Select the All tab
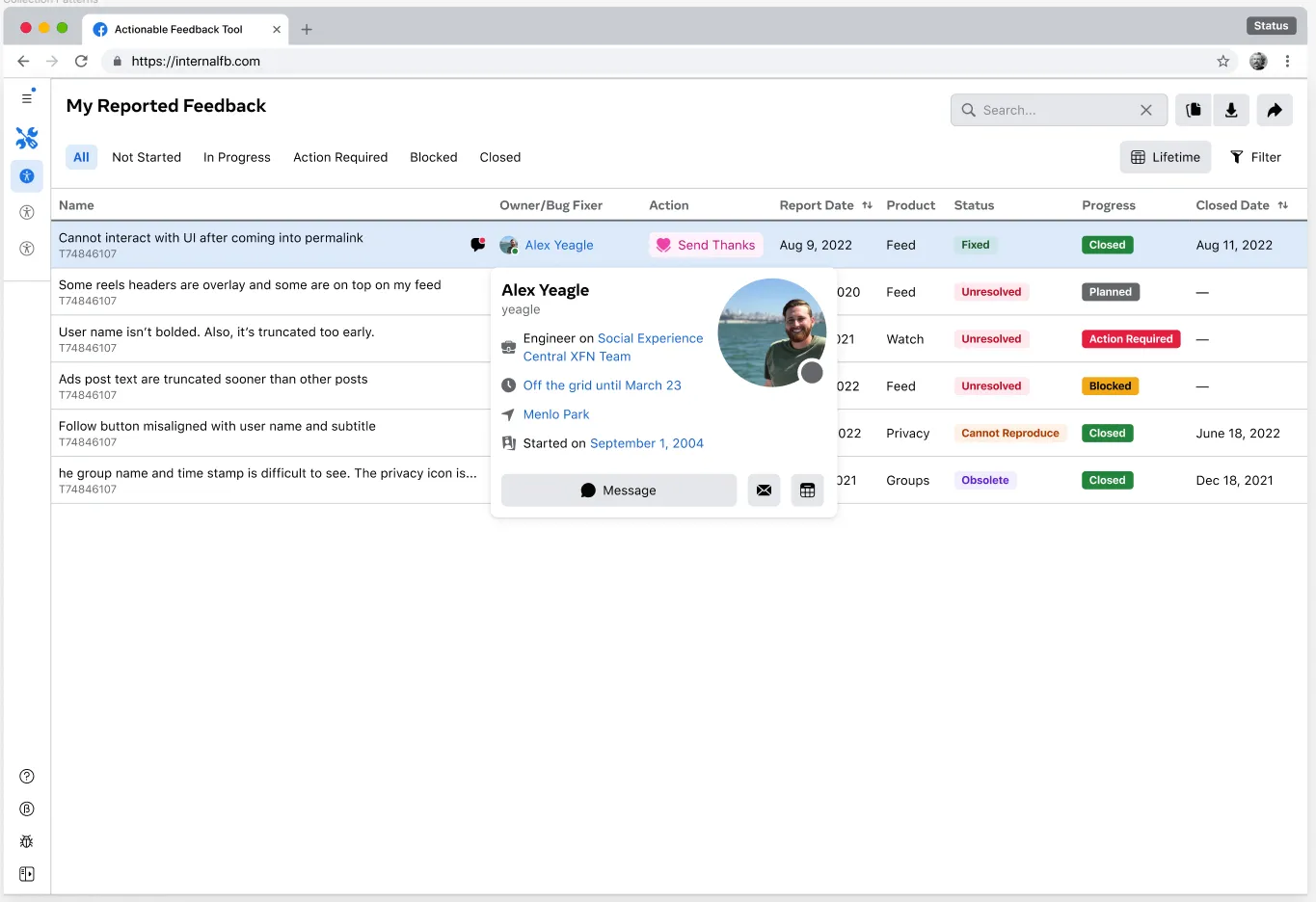Viewport: 1316px width, 902px height. click(81, 157)
